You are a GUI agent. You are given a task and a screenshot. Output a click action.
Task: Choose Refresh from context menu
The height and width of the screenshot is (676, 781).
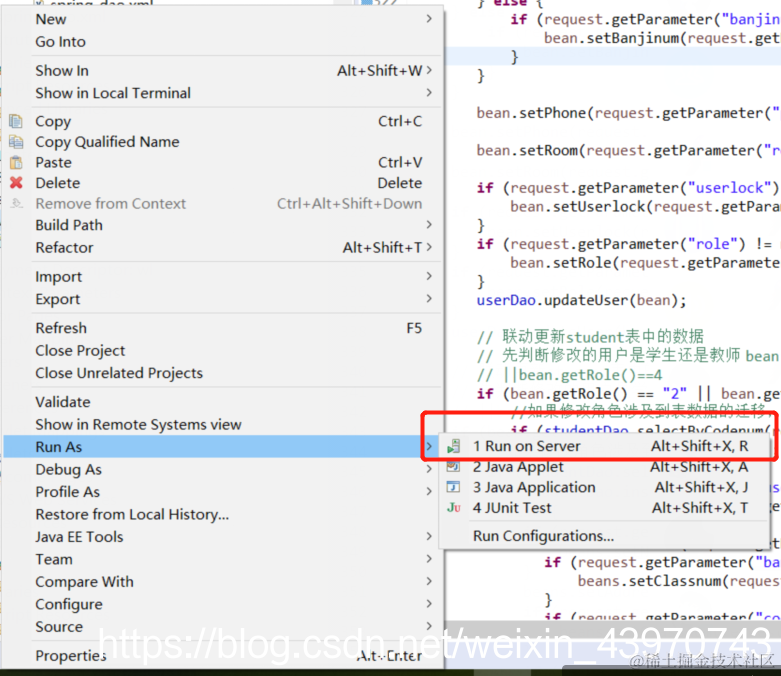(222, 328)
